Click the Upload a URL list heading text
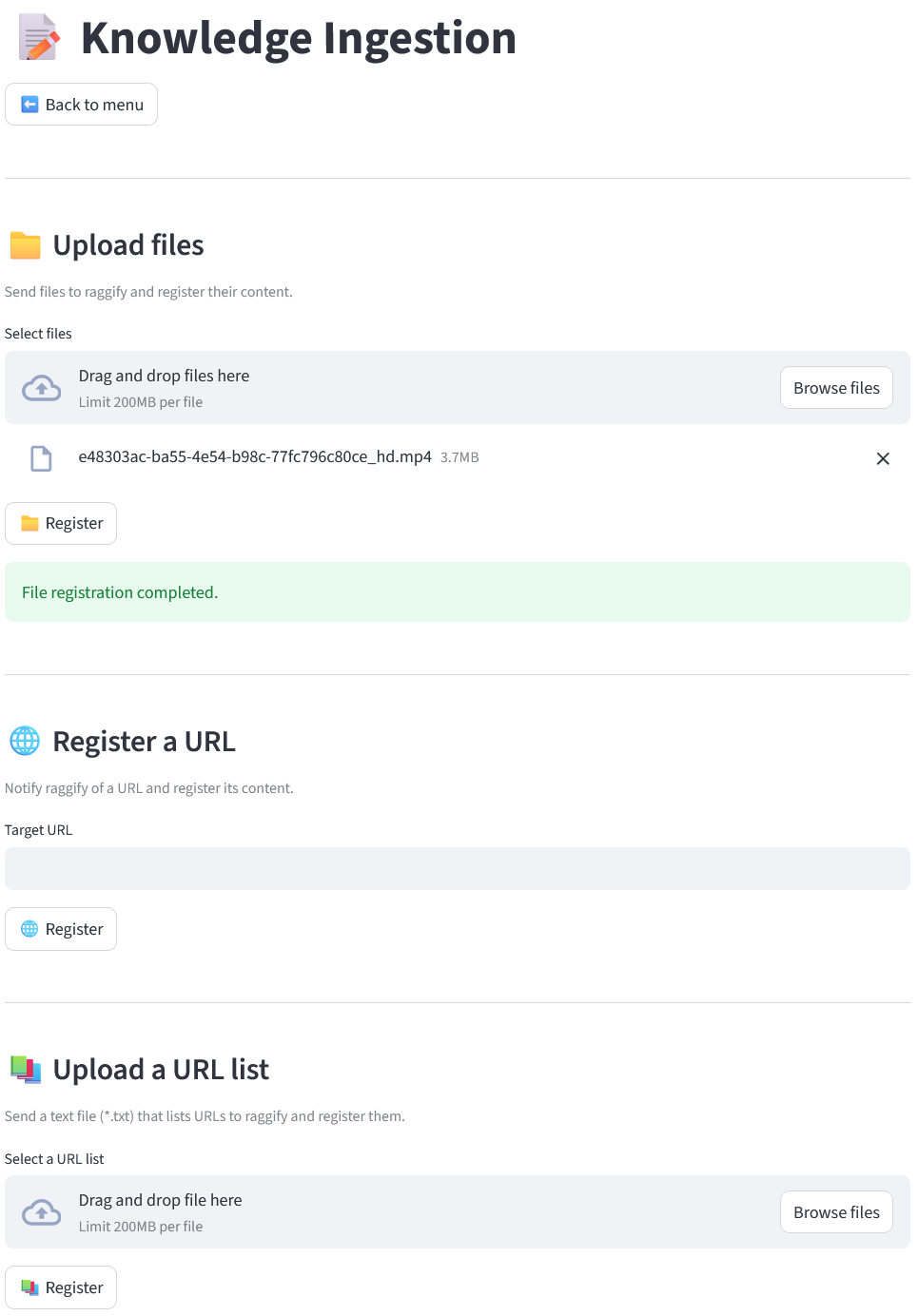Image resolution: width=918 pixels, height=1316 pixels. (x=161, y=1070)
